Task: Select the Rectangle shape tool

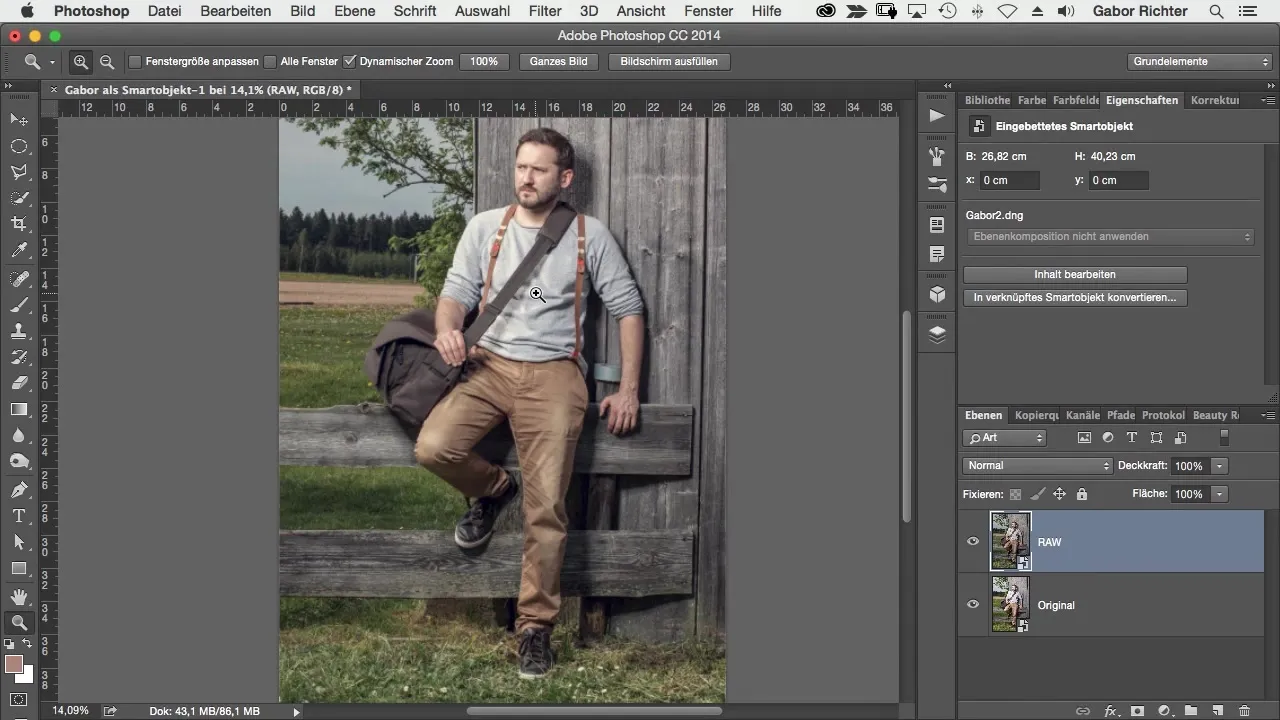Action: pos(19,568)
